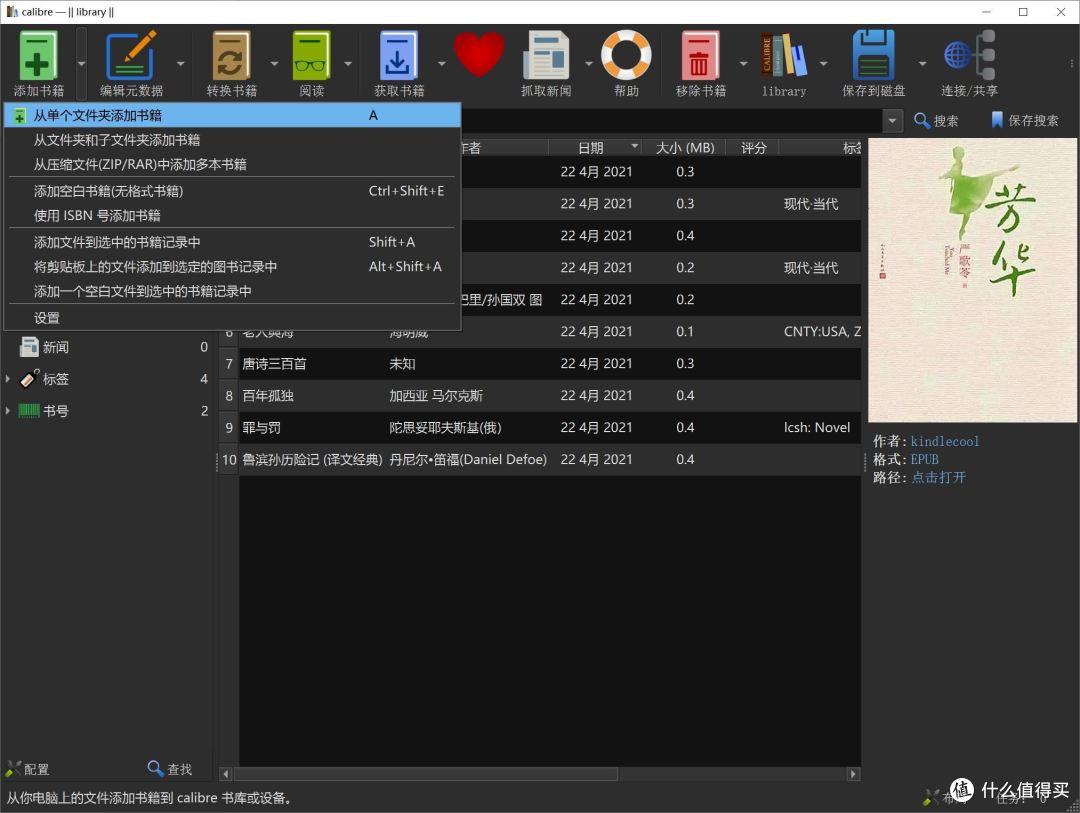This screenshot has height=813, width=1080.
Task: Click the Tags (标签) category icon
Action: pyautogui.click(x=29, y=378)
